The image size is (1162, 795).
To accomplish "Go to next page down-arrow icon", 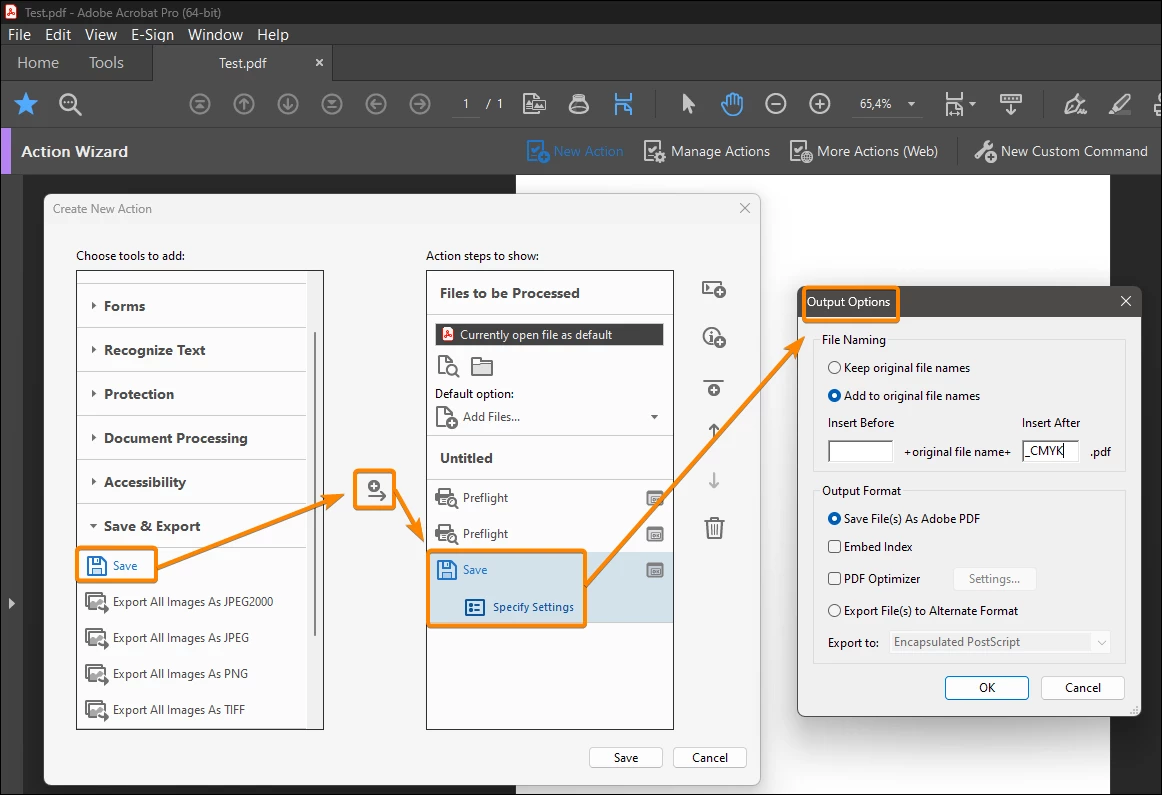I will tap(288, 104).
